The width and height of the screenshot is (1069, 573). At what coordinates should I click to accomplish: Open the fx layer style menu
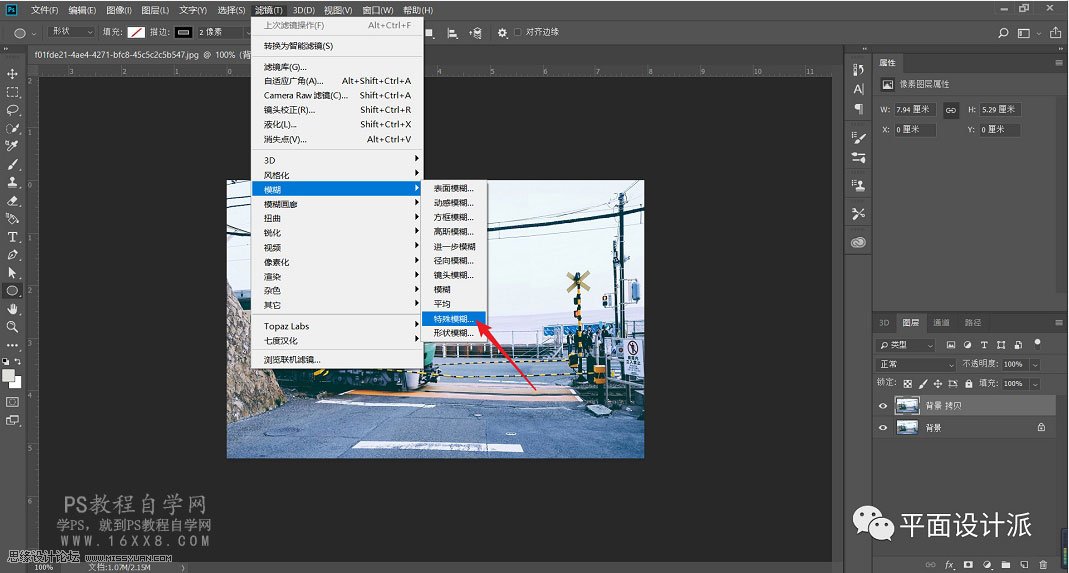point(949,565)
